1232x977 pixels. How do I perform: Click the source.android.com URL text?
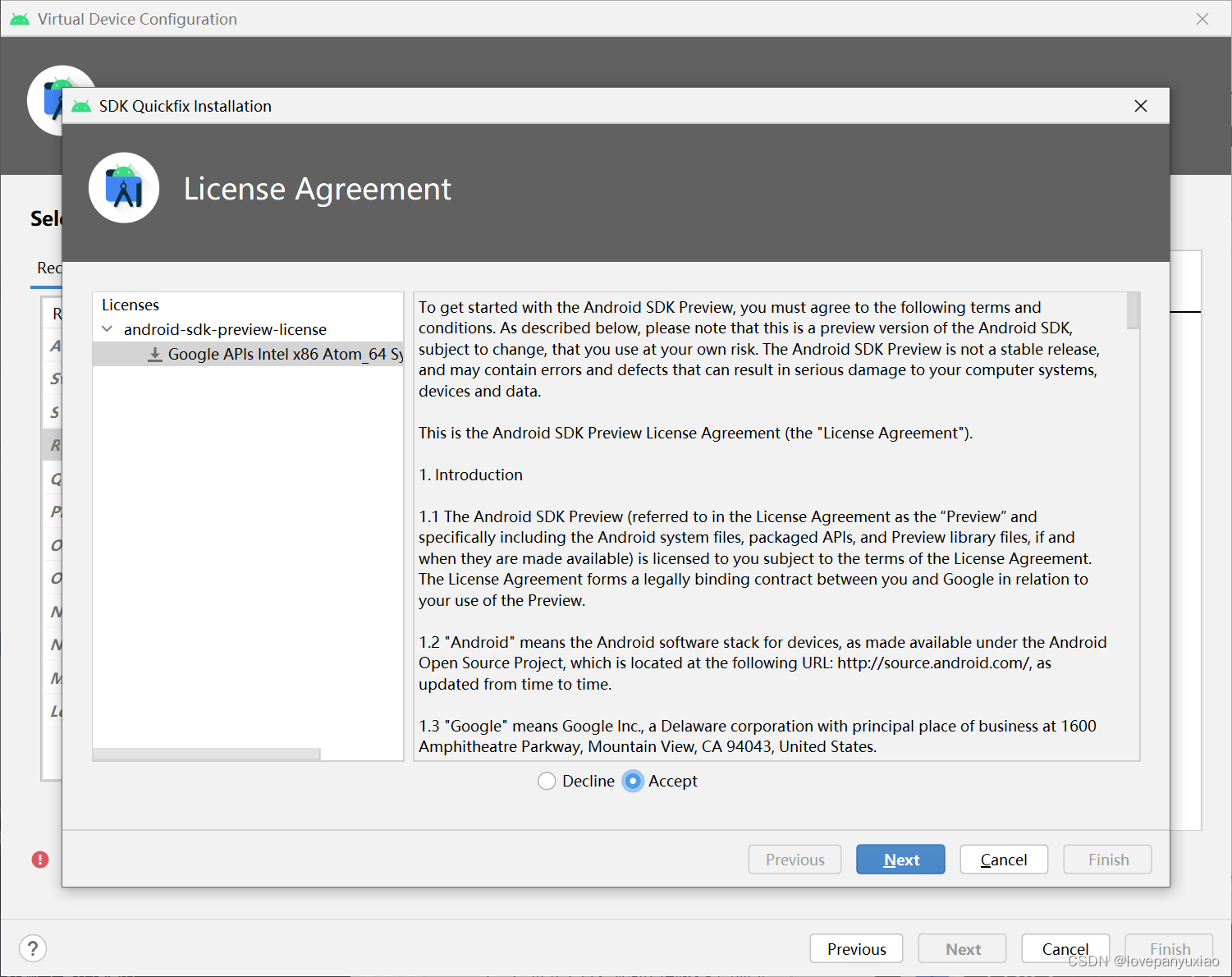point(933,663)
